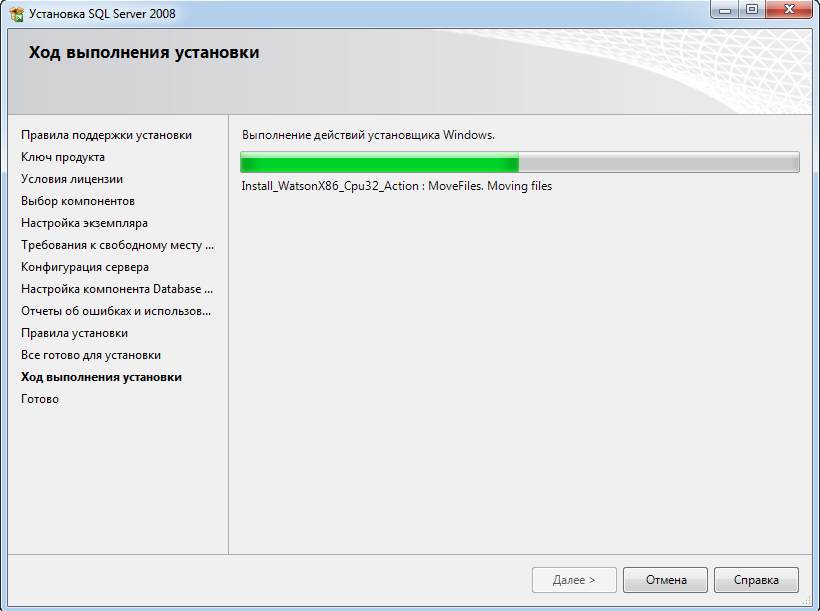This screenshot has width=820, height=611.
Task: Open the Конфигурация сервера step
Action: [85, 267]
